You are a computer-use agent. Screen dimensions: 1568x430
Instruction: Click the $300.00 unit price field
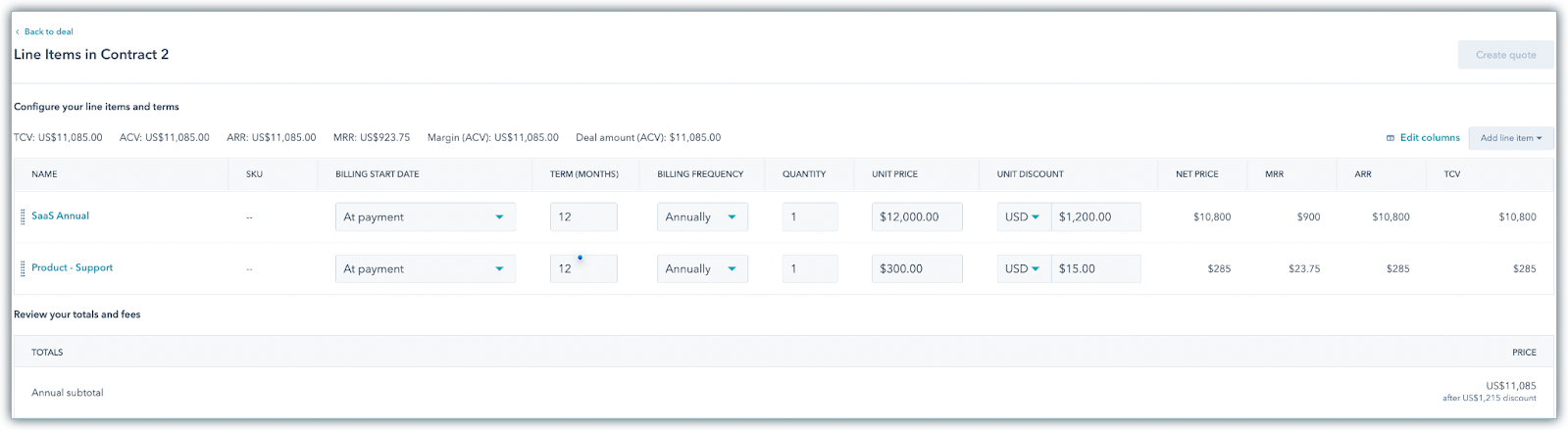click(x=917, y=268)
